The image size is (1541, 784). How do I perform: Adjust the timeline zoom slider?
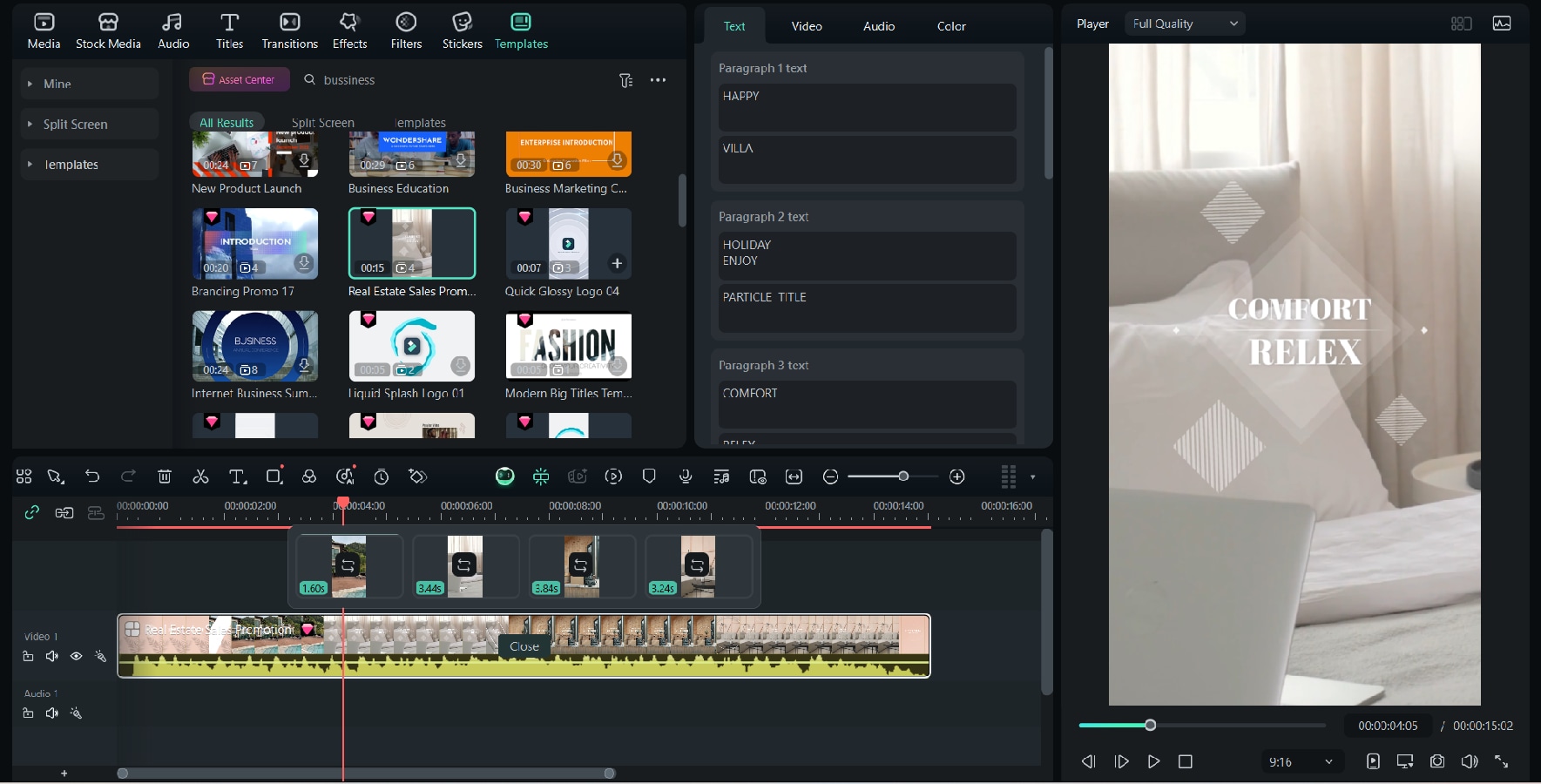coord(903,476)
